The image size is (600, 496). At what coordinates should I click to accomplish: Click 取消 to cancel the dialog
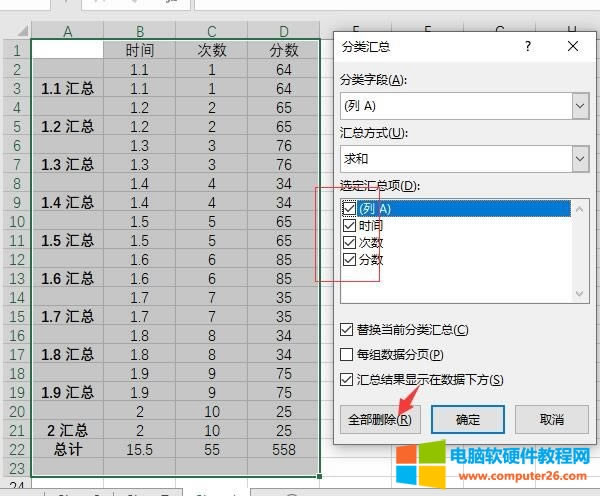click(x=552, y=419)
